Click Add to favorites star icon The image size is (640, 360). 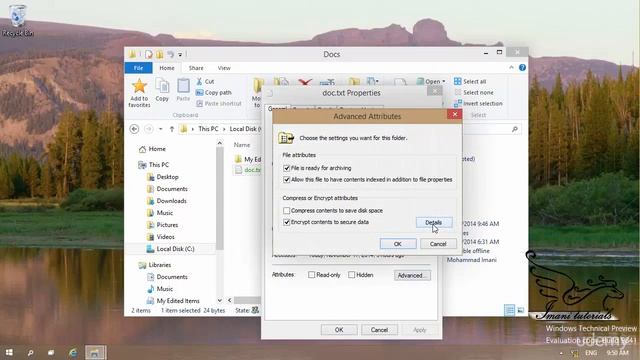pyautogui.click(x=139, y=87)
